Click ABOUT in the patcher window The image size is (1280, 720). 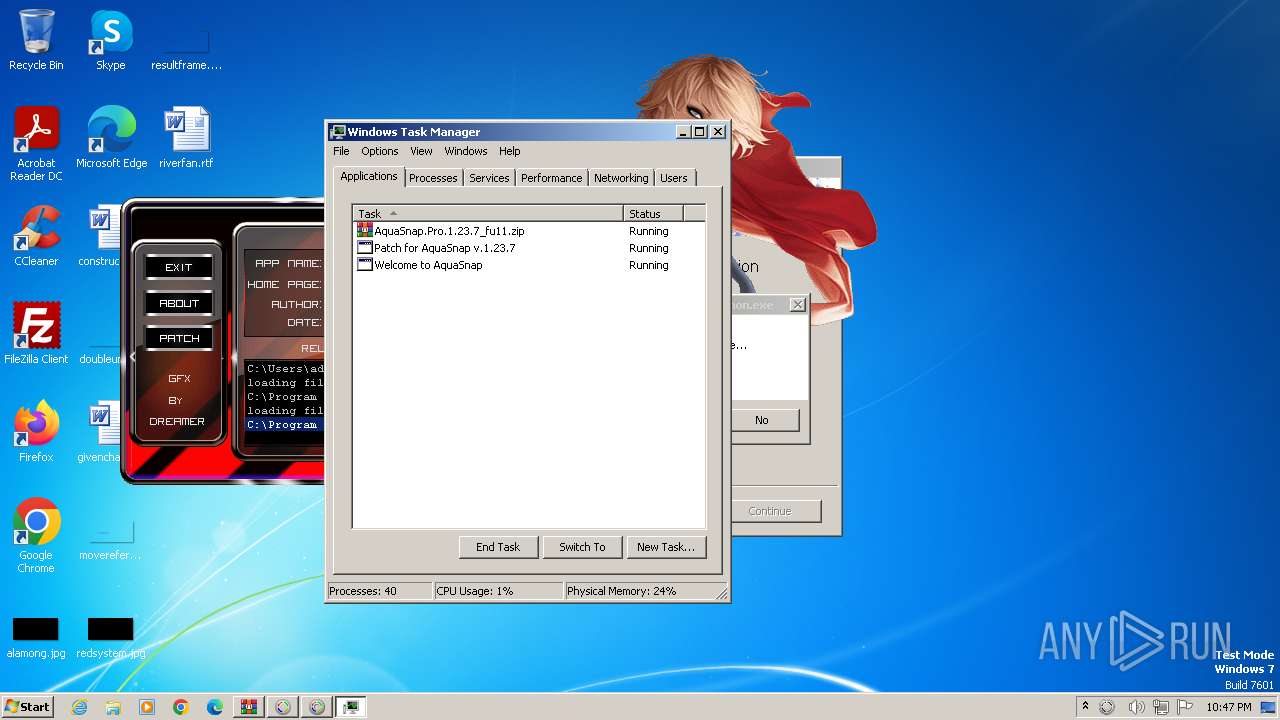[x=179, y=303]
